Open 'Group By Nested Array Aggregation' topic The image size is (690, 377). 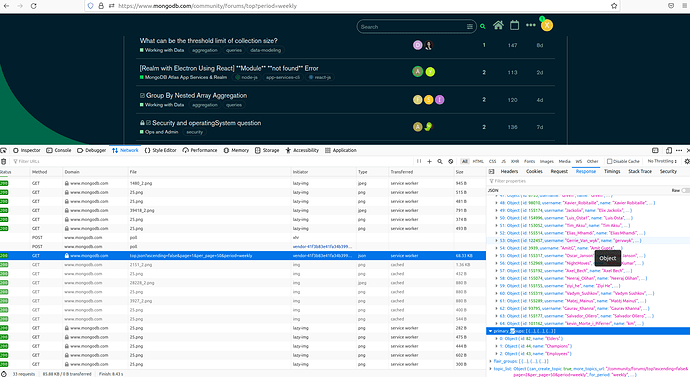[x=196, y=95]
